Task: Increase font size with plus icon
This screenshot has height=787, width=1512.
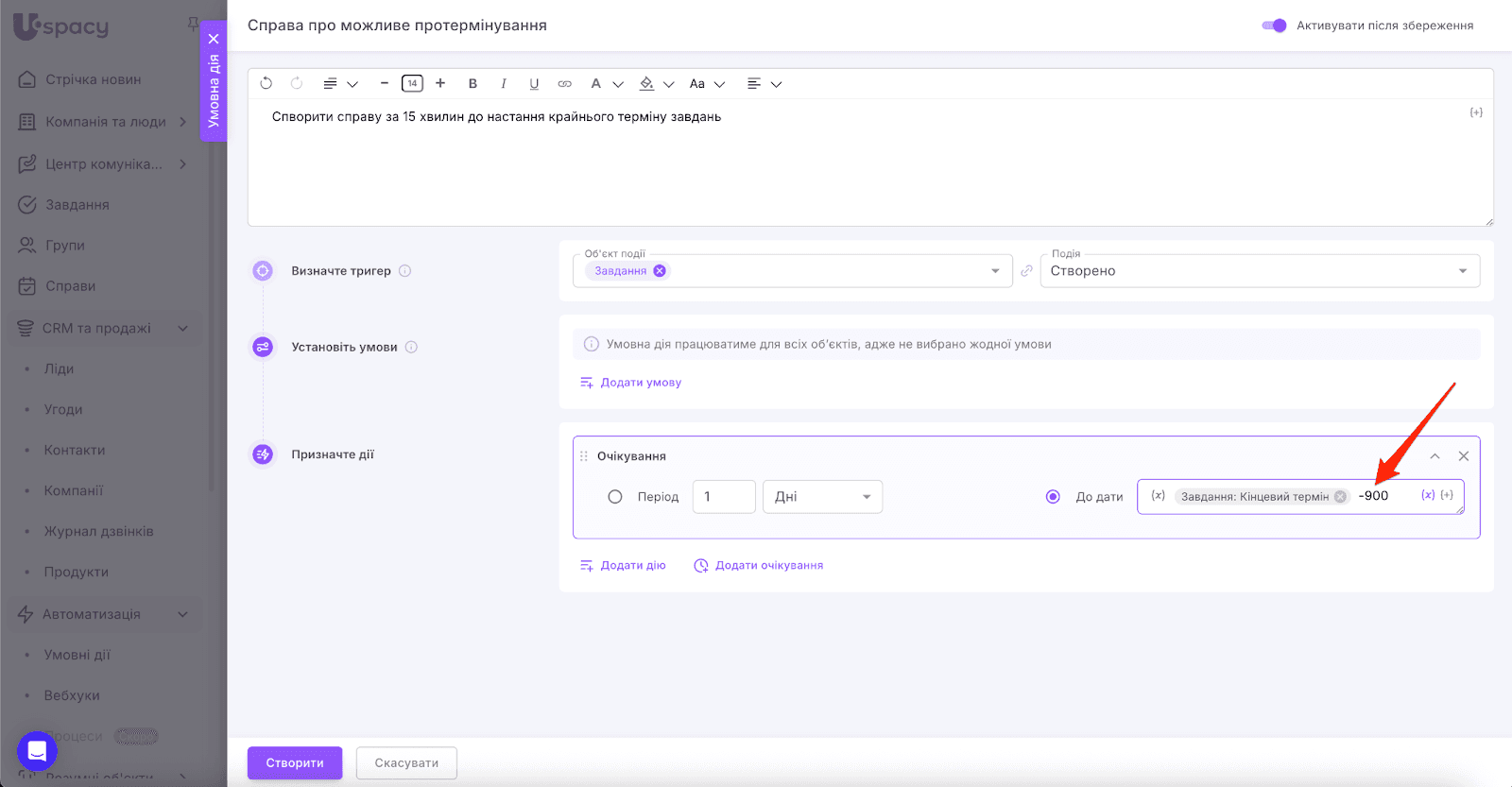Action: coord(440,83)
